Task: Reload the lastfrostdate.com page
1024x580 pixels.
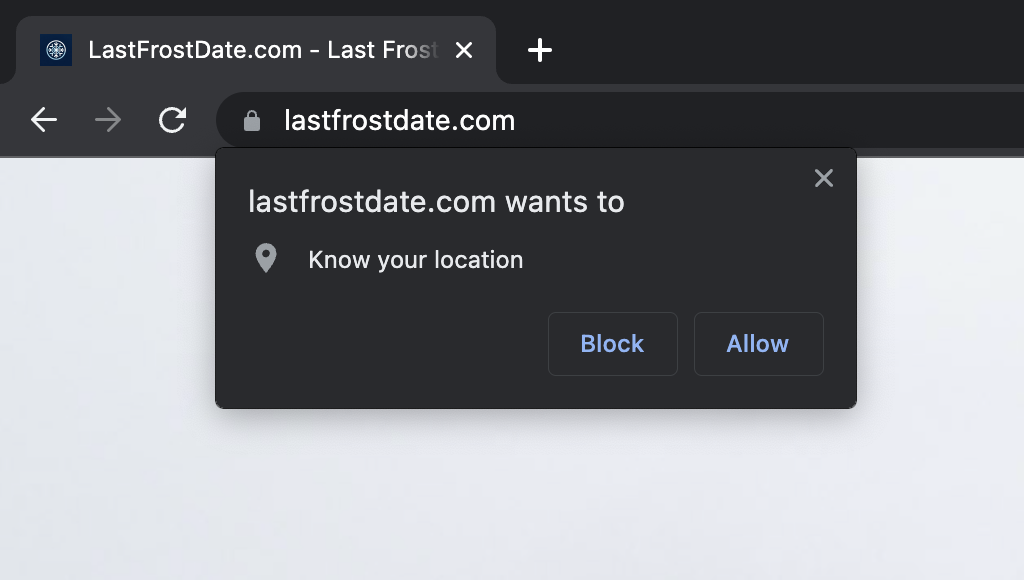Action: [x=172, y=120]
